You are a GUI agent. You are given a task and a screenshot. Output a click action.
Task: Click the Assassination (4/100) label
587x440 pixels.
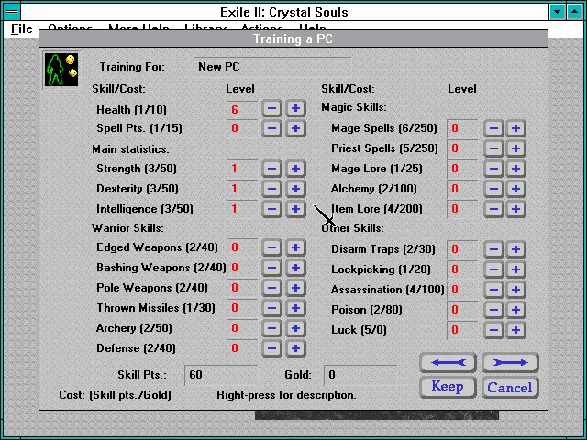coord(387,289)
